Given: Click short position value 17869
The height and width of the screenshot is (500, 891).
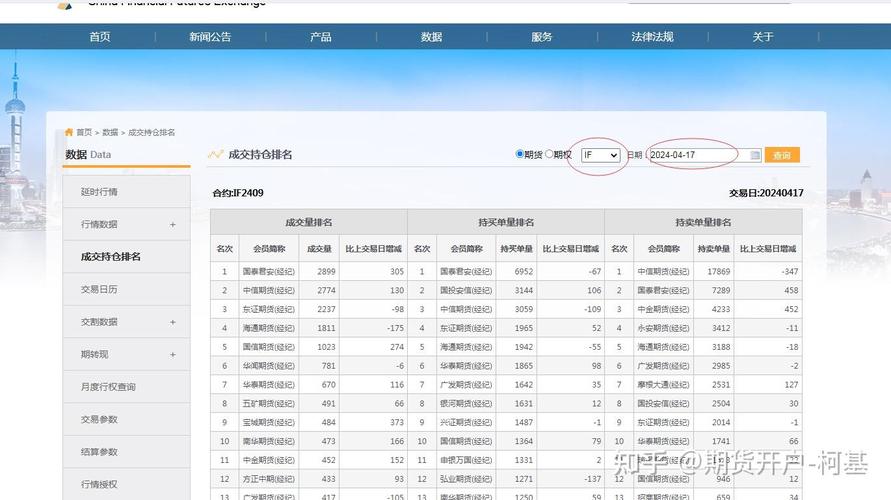Looking at the screenshot, I should [719, 272].
